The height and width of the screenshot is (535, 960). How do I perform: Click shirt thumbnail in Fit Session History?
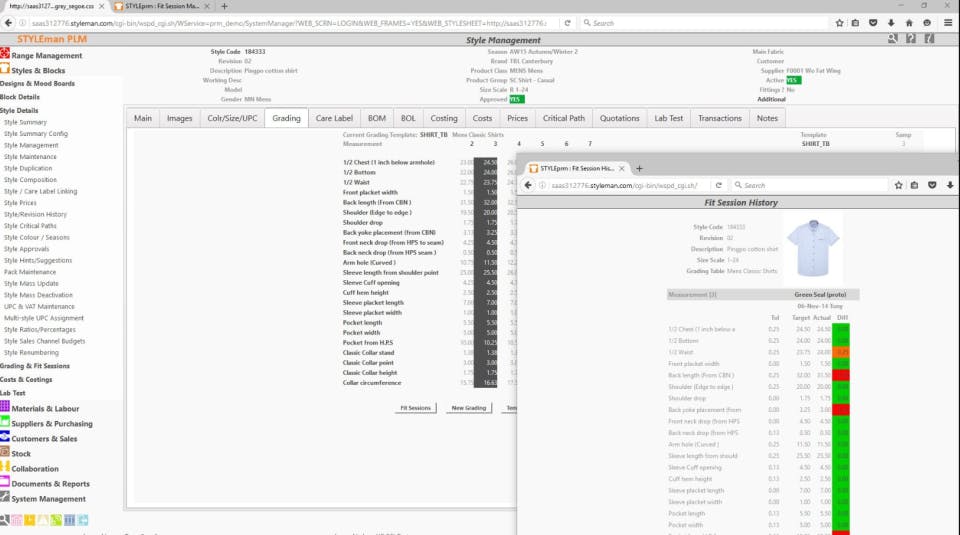coord(813,248)
